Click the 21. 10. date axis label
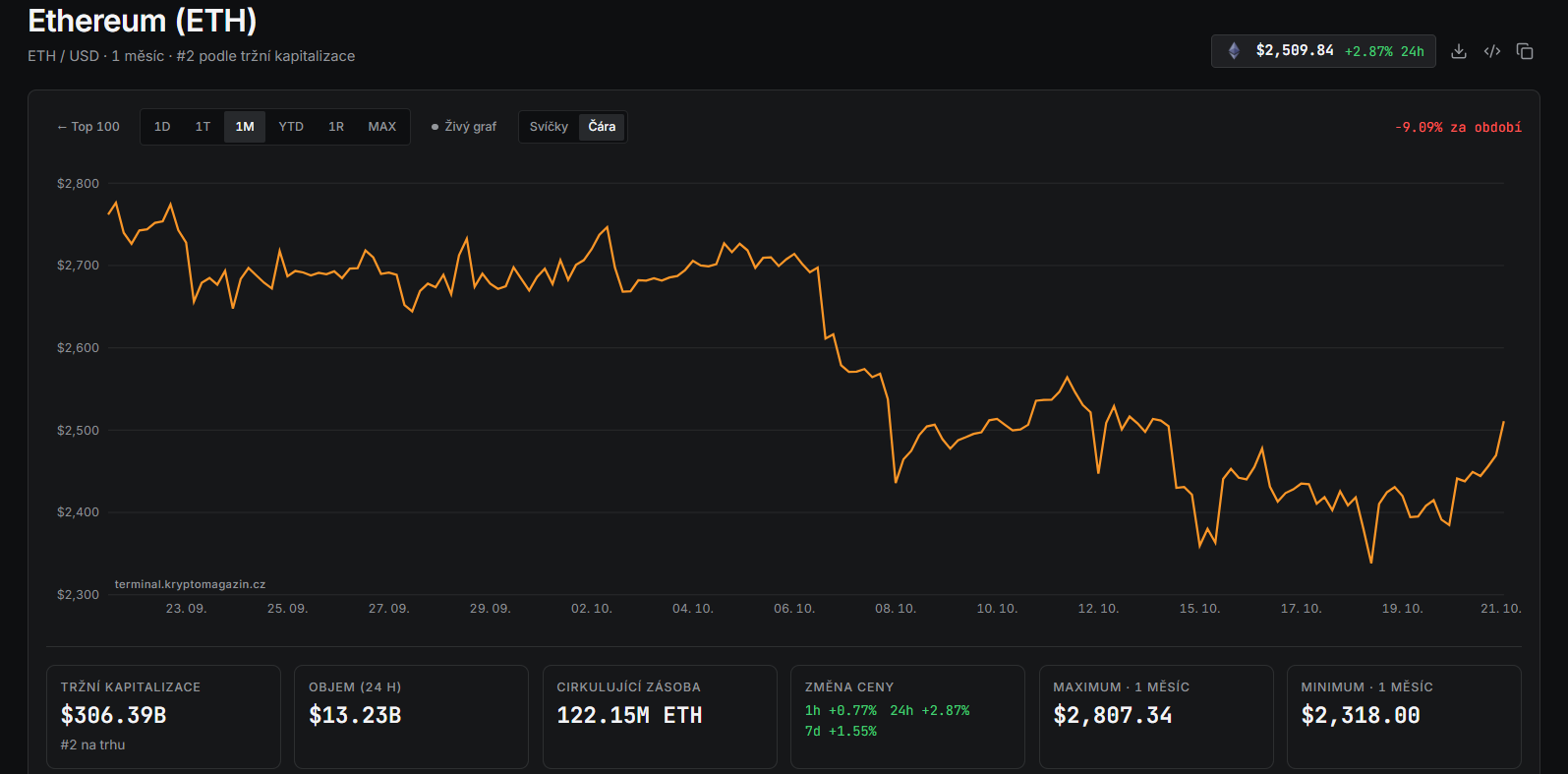The width and height of the screenshot is (1568, 774). 1501,609
